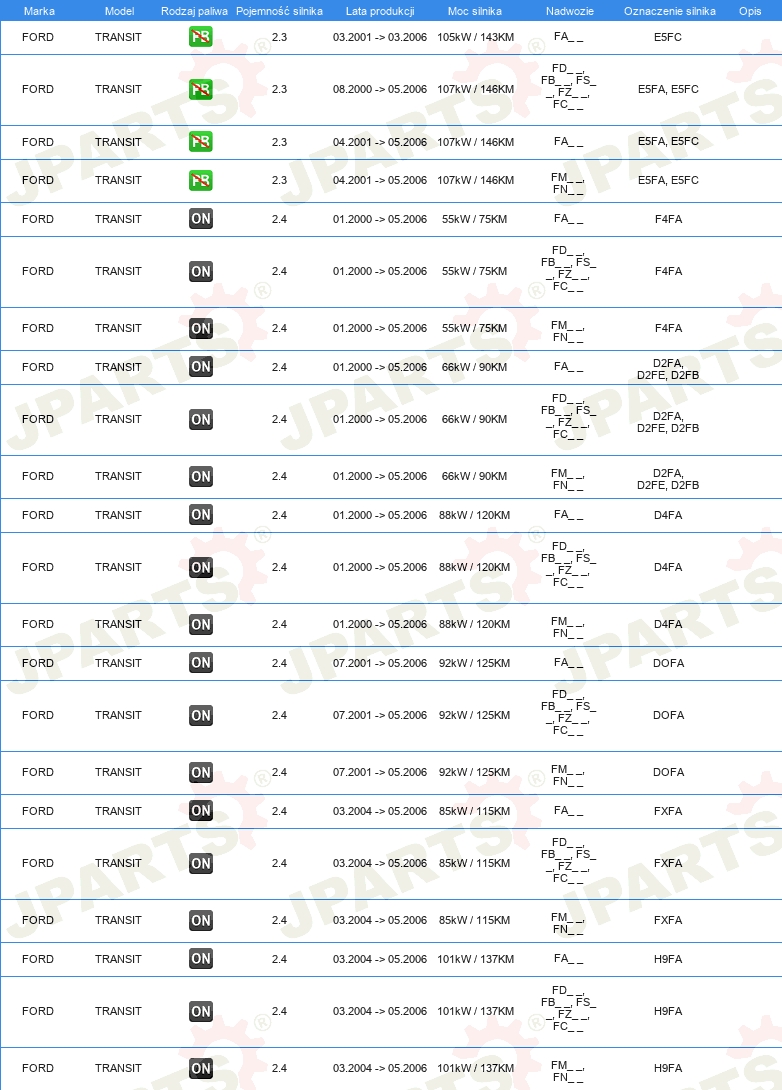Select 03.2004 -> 05.2006 in the H9FA FA__ row
This screenshot has height=1090, width=782.
pyautogui.click(x=380, y=959)
